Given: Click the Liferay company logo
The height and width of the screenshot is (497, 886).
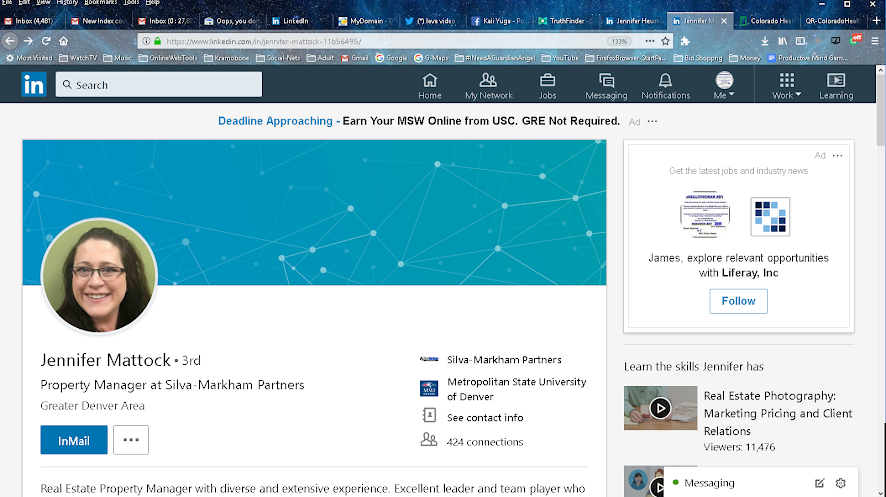Looking at the screenshot, I should tap(770, 216).
